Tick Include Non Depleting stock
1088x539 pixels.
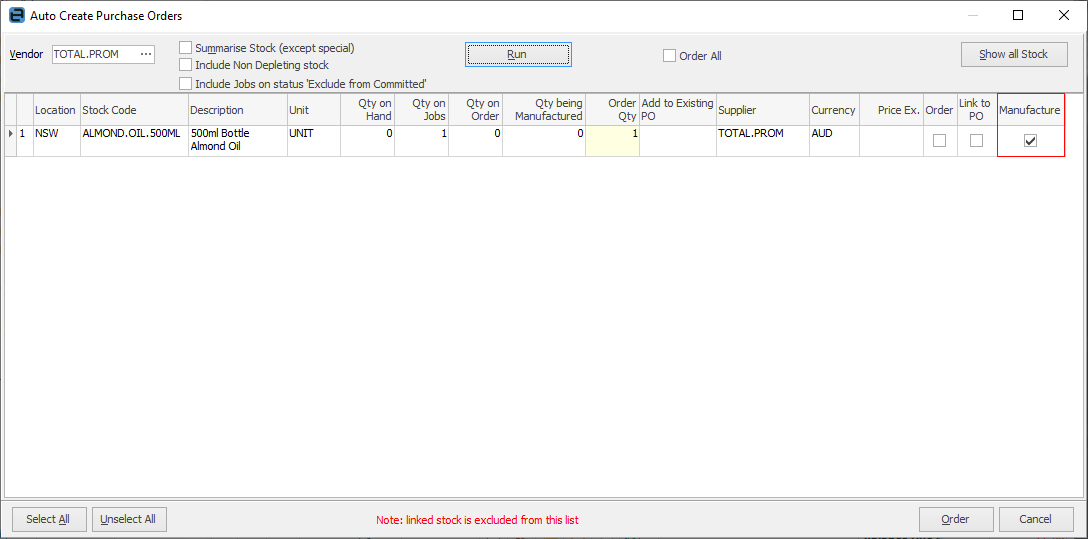pyautogui.click(x=185, y=65)
